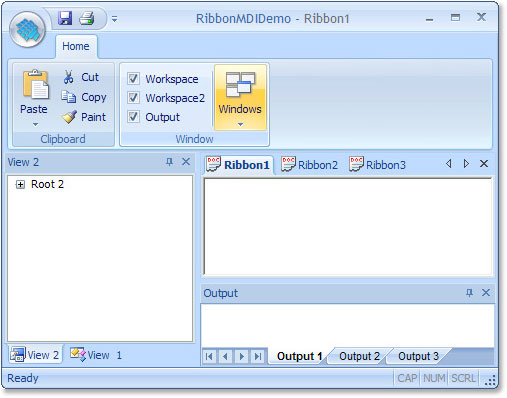Pin the Output panel
Image resolution: width=507 pixels, height=398 pixels.
click(x=469, y=293)
